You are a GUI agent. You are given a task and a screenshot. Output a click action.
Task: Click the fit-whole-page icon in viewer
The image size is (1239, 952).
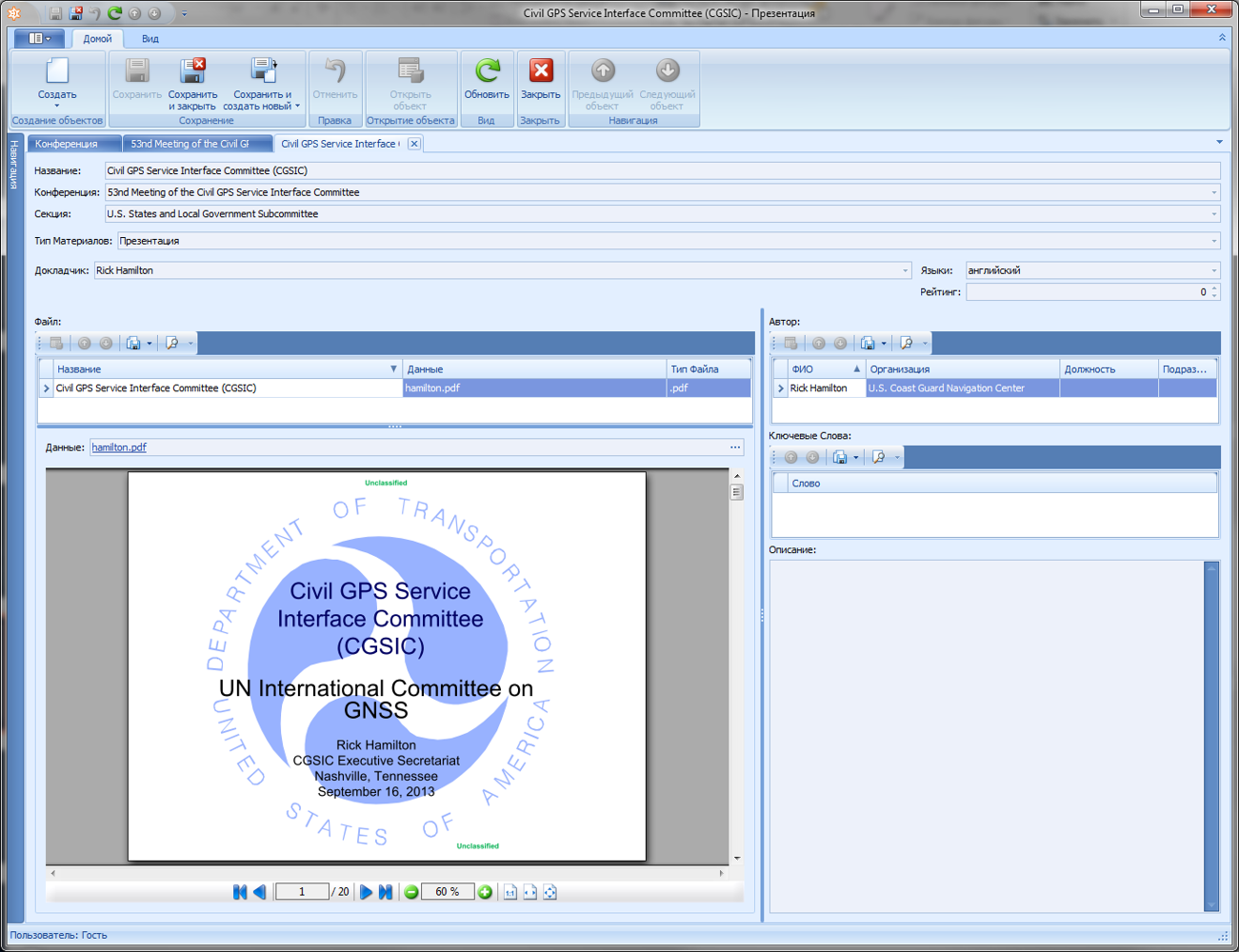(x=550, y=892)
